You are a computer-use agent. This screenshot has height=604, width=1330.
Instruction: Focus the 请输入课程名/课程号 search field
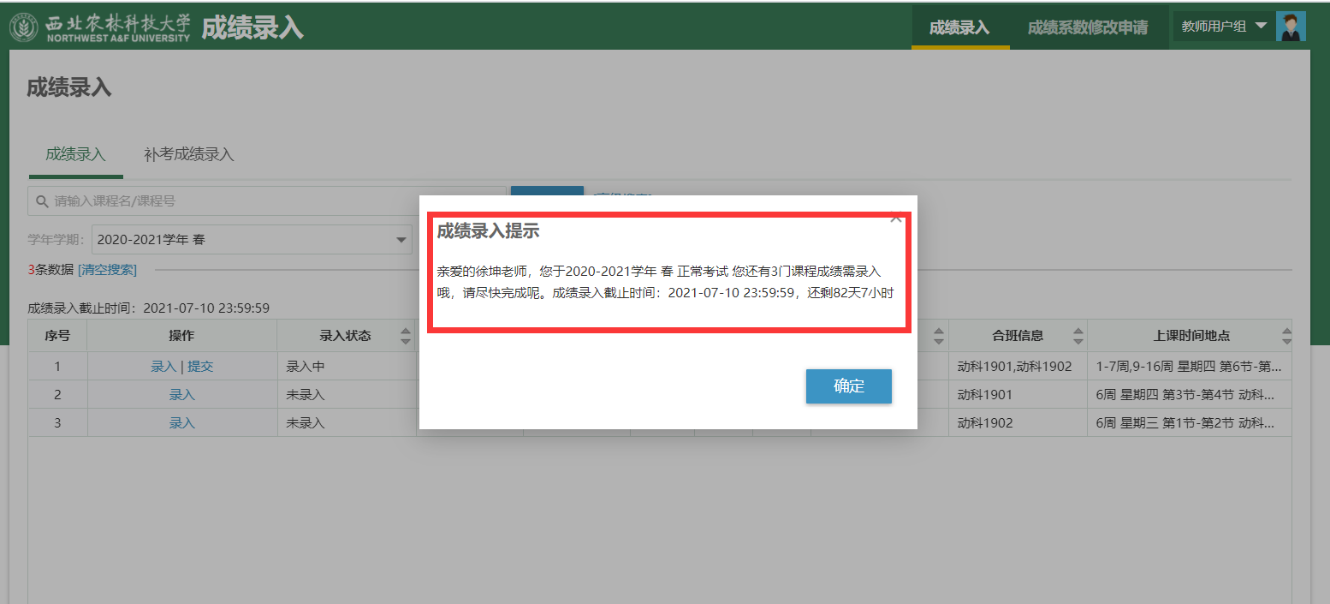coord(270,201)
